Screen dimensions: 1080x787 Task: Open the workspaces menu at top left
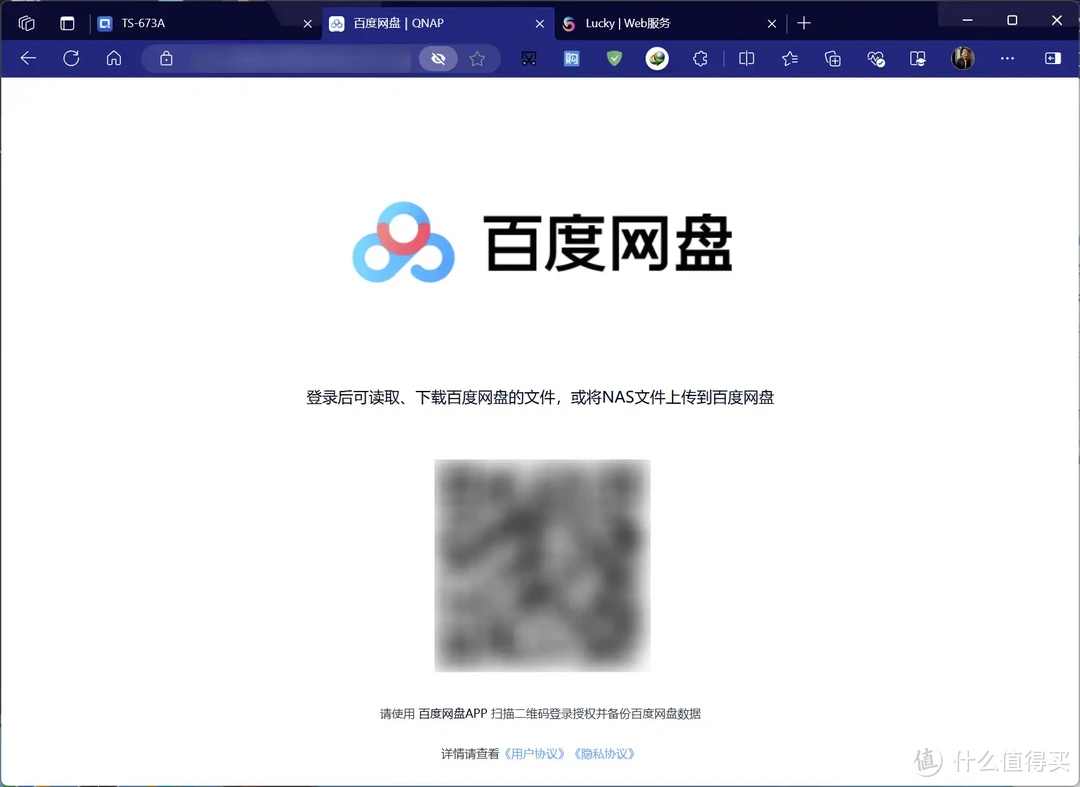(25, 22)
